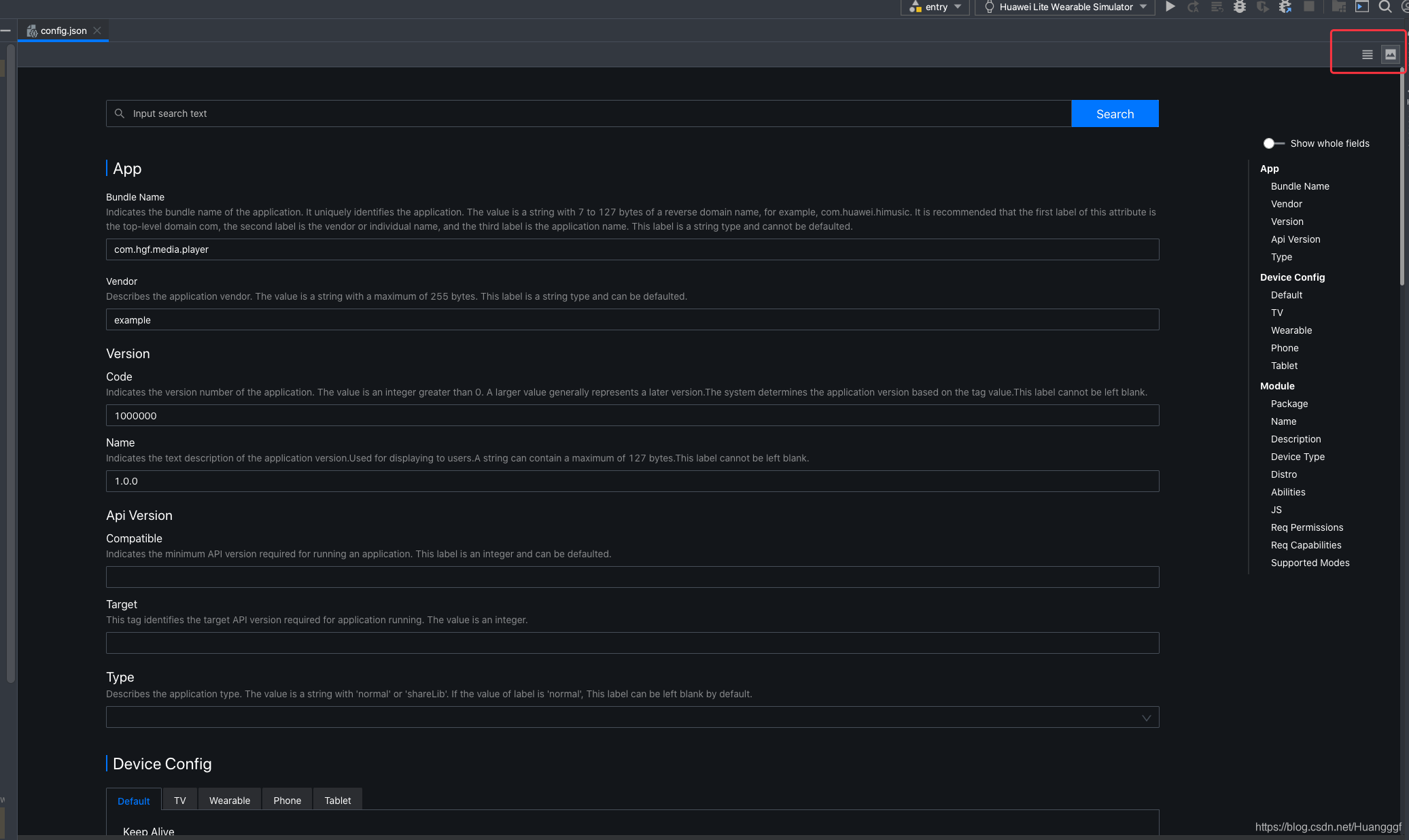Jump to Vendor in outline
Image resolution: width=1409 pixels, height=840 pixels.
(1286, 204)
